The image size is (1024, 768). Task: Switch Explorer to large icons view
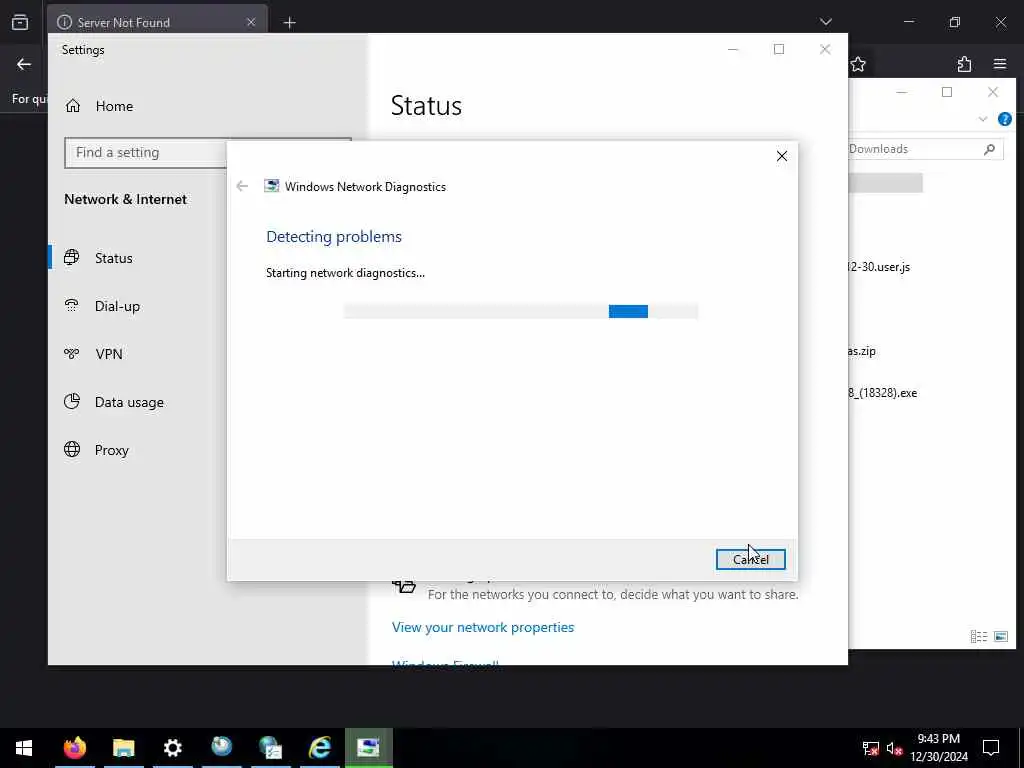point(1000,636)
